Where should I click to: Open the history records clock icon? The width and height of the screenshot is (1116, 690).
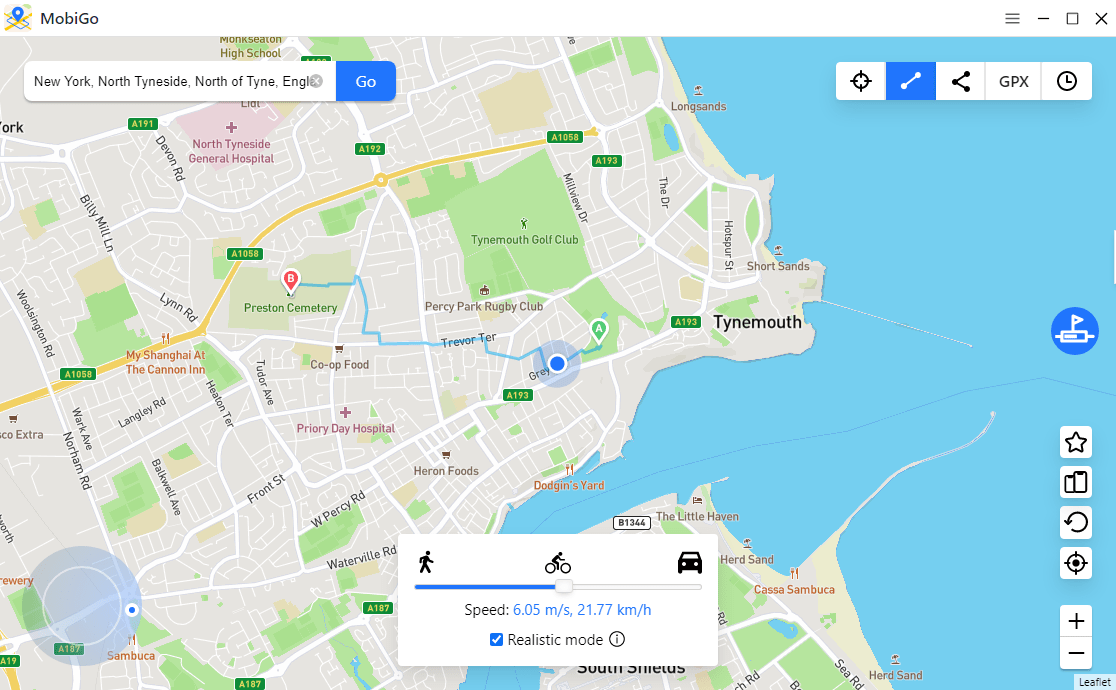[x=1066, y=81]
